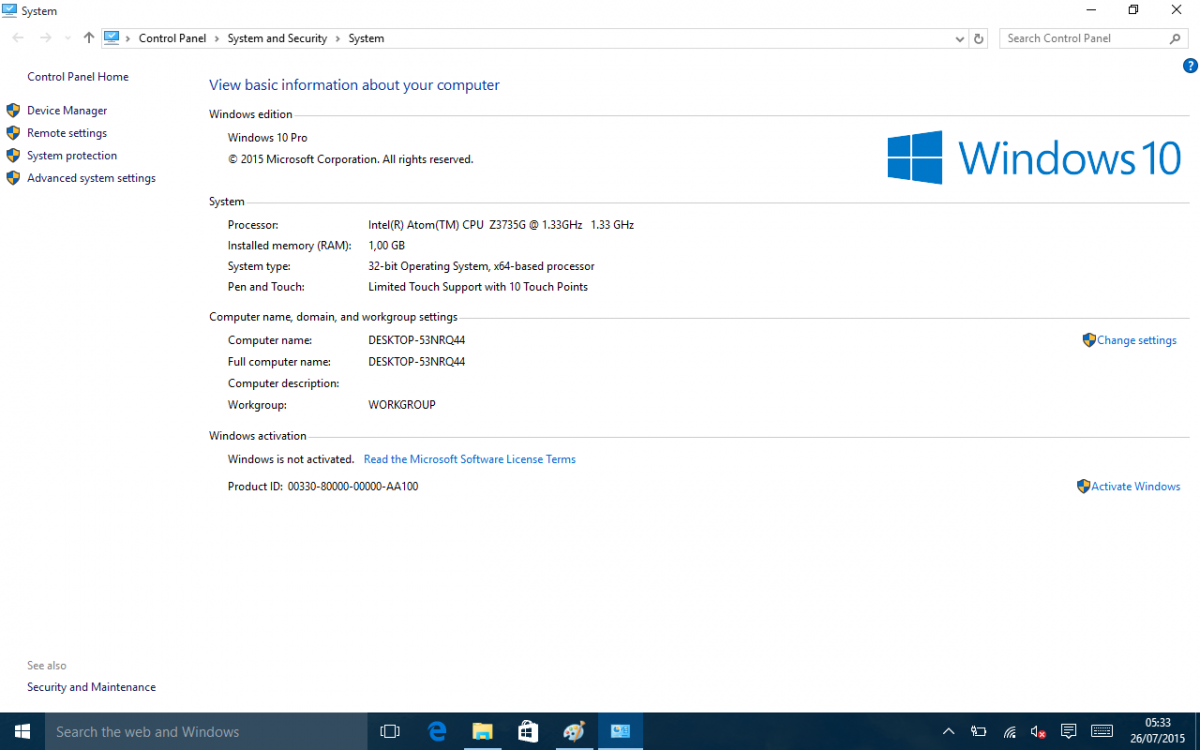Viewport: 1200px width, 750px height.
Task: Open Control Panel Home
Action: (x=78, y=77)
